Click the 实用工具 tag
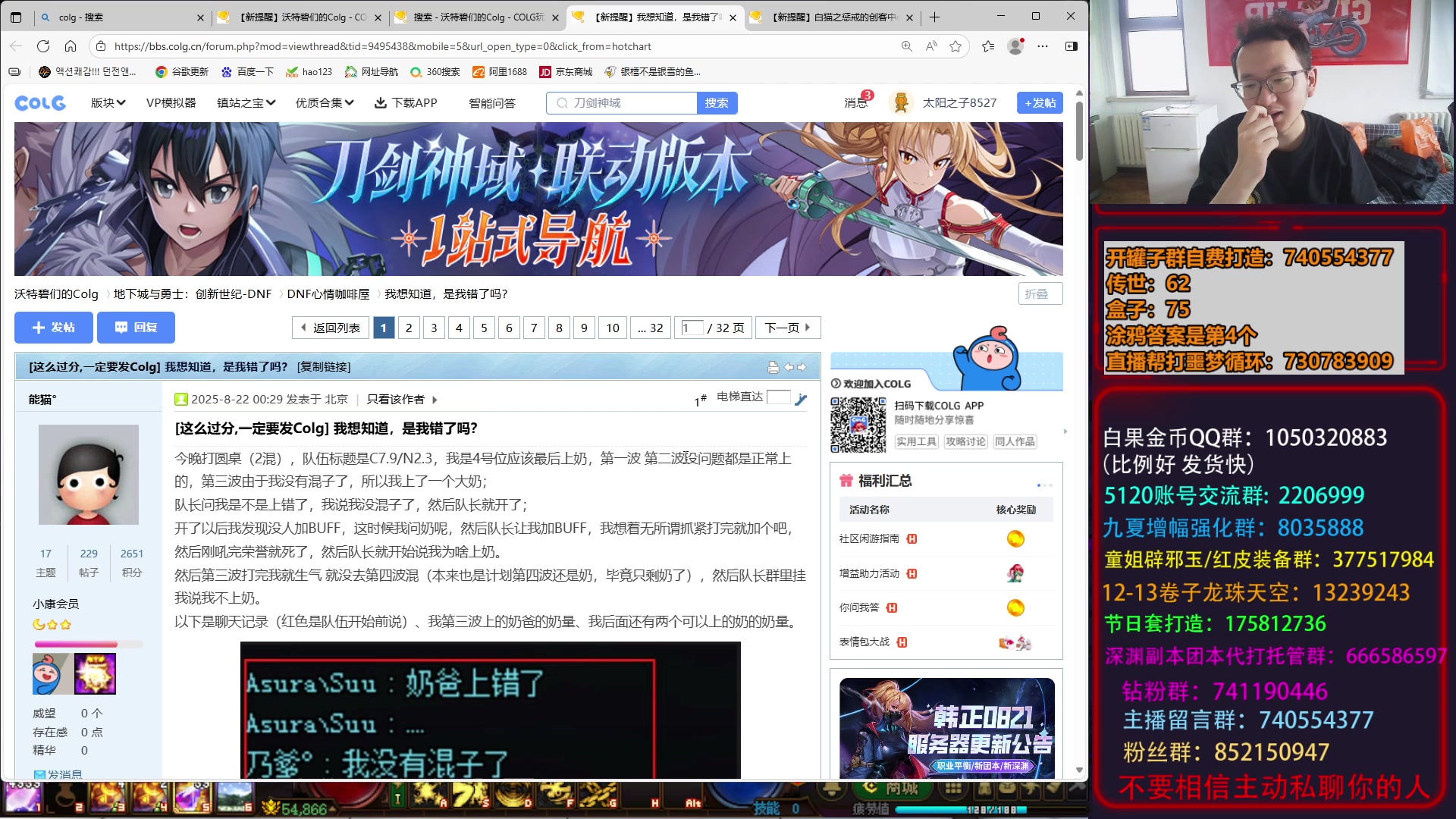This screenshot has height=819, width=1456. point(916,441)
